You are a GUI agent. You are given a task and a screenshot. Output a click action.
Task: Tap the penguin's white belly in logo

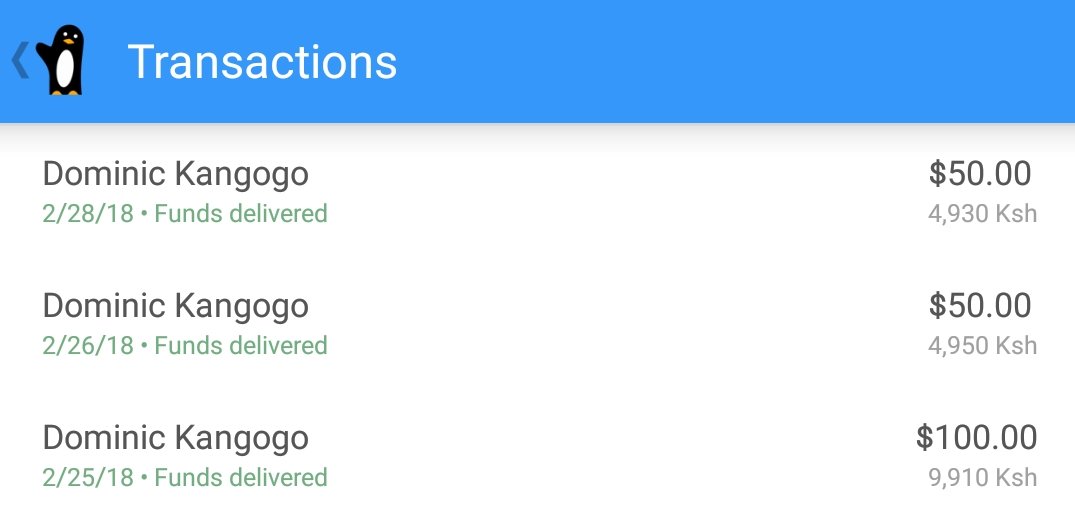point(64,69)
